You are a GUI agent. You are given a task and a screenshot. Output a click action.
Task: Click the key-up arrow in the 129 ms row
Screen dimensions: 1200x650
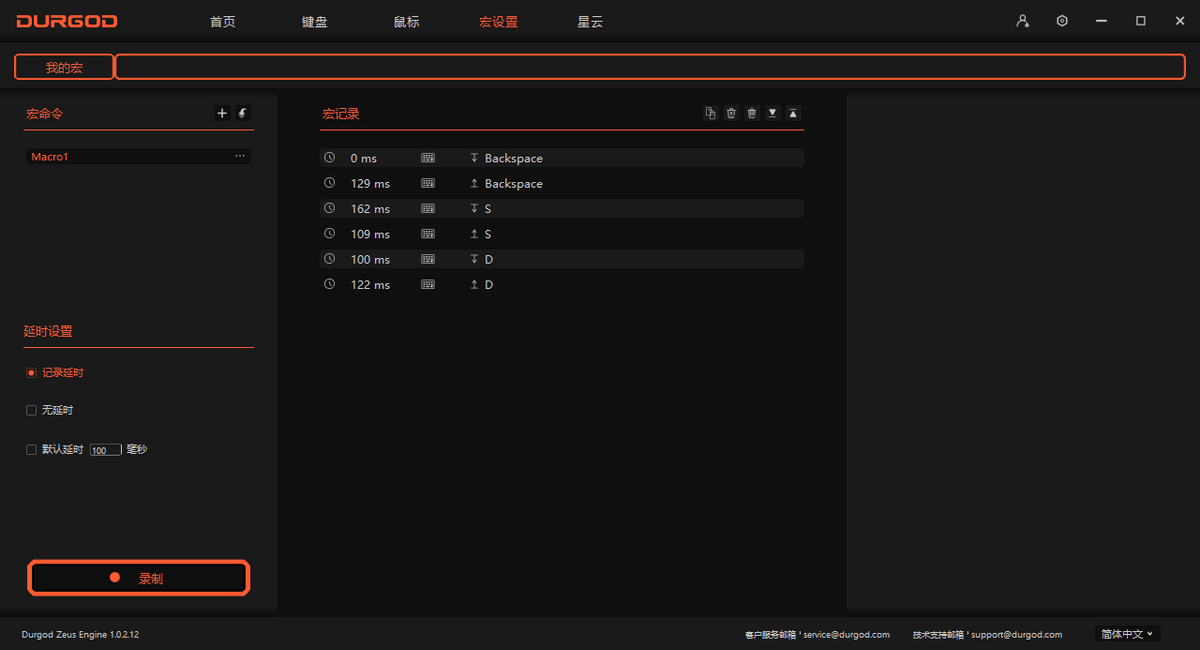coord(474,183)
